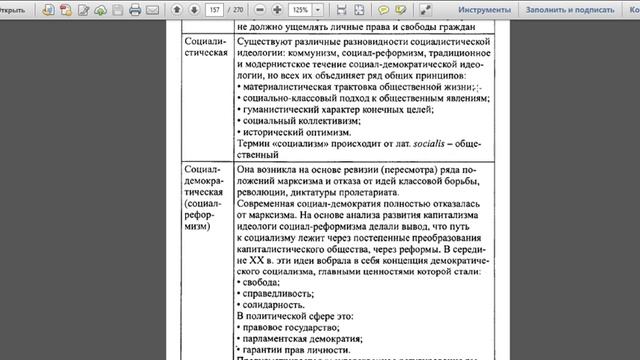Click the Открыть button
The width and height of the screenshot is (640, 360).
pos(12,10)
